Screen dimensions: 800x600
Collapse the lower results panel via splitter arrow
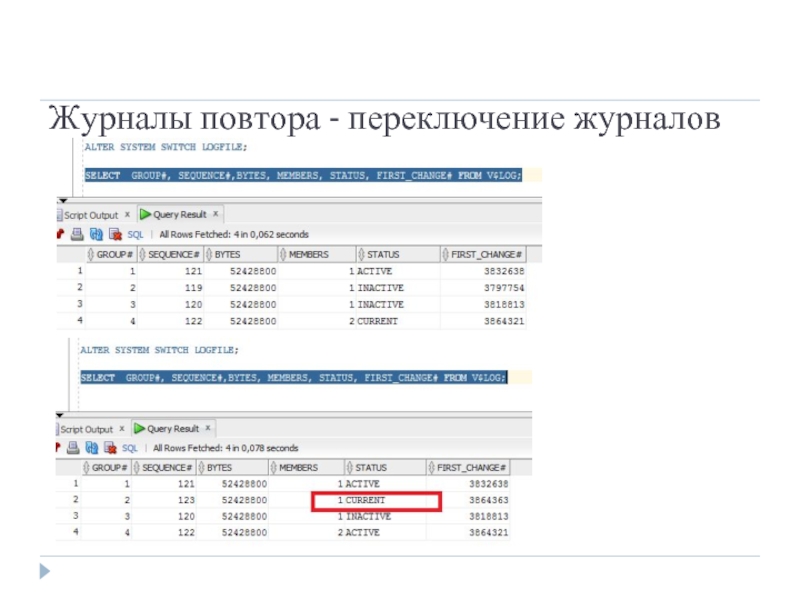pyautogui.click(x=60, y=415)
